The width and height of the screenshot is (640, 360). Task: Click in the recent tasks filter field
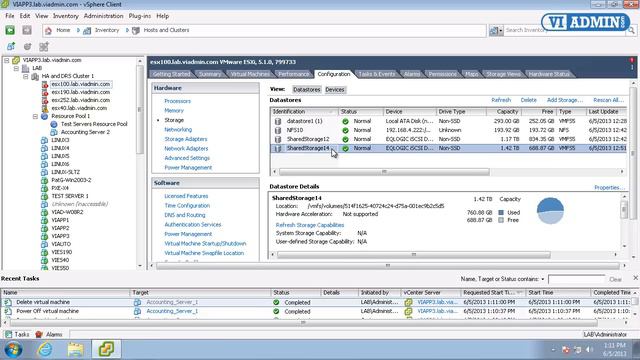[576, 280]
